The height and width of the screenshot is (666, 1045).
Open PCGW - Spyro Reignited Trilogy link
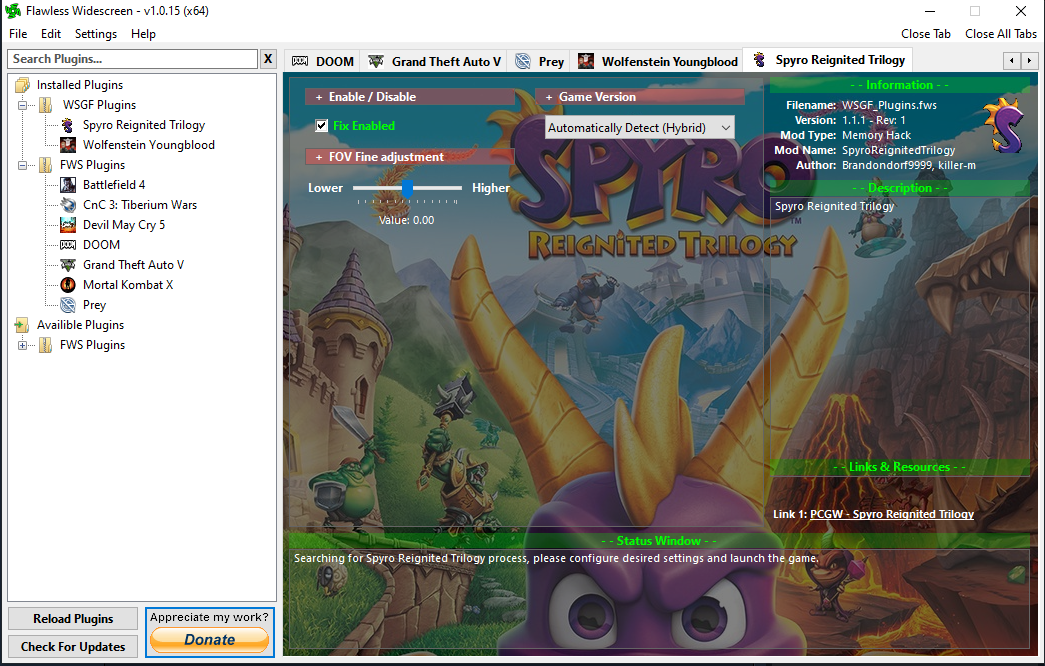[892, 514]
